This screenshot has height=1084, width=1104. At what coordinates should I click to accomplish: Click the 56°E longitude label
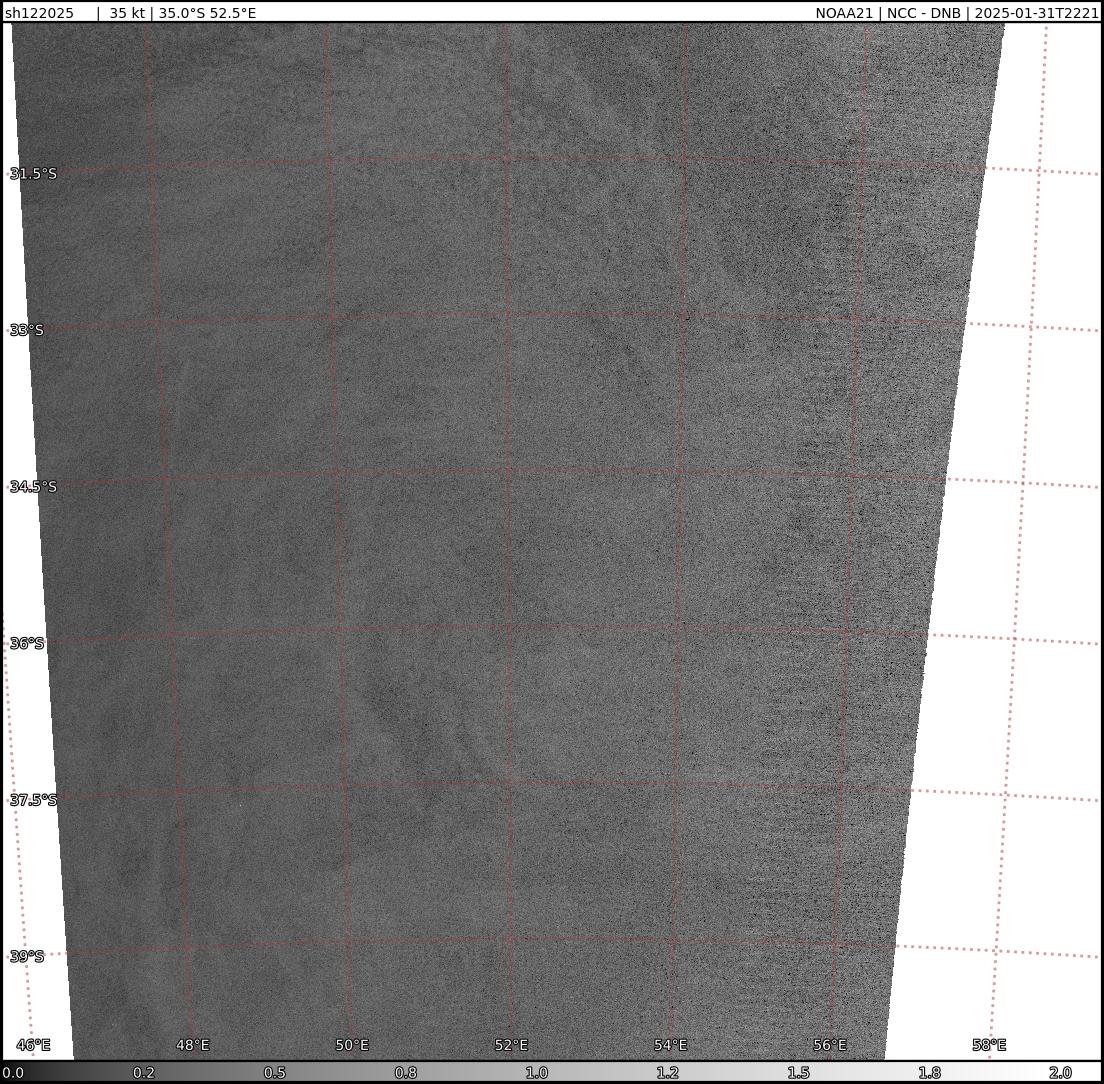point(829,1045)
